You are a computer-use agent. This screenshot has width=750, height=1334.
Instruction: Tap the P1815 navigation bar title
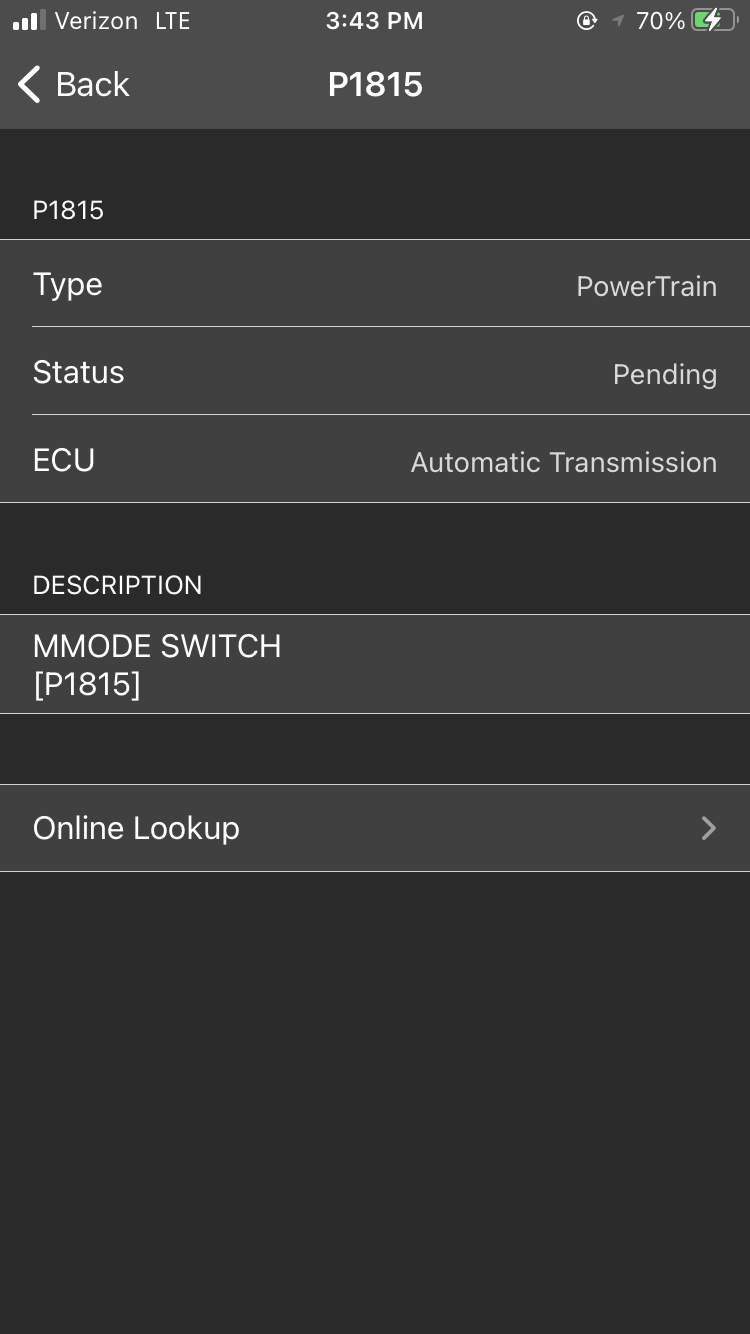click(x=375, y=85)
